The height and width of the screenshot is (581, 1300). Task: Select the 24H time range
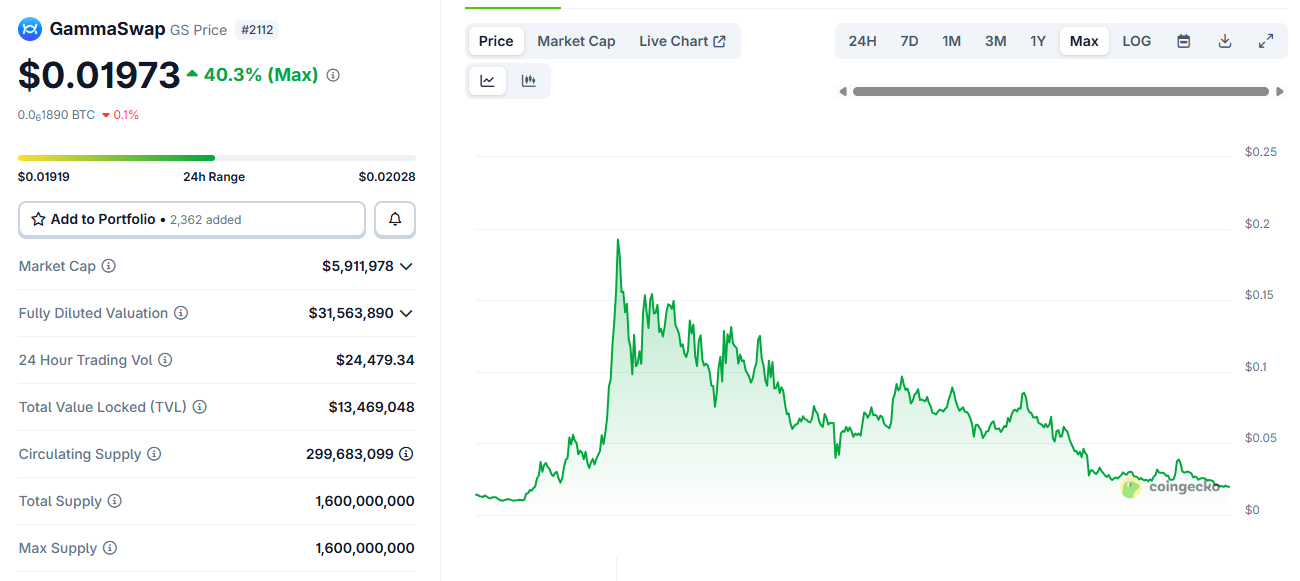[863, 41]
